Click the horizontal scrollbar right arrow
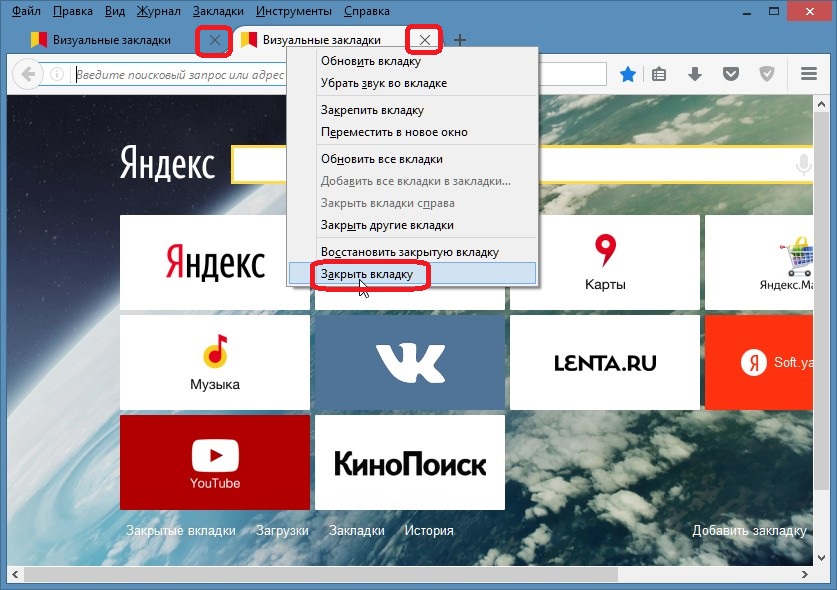The image size is (837, 590). tap(804, 575)
